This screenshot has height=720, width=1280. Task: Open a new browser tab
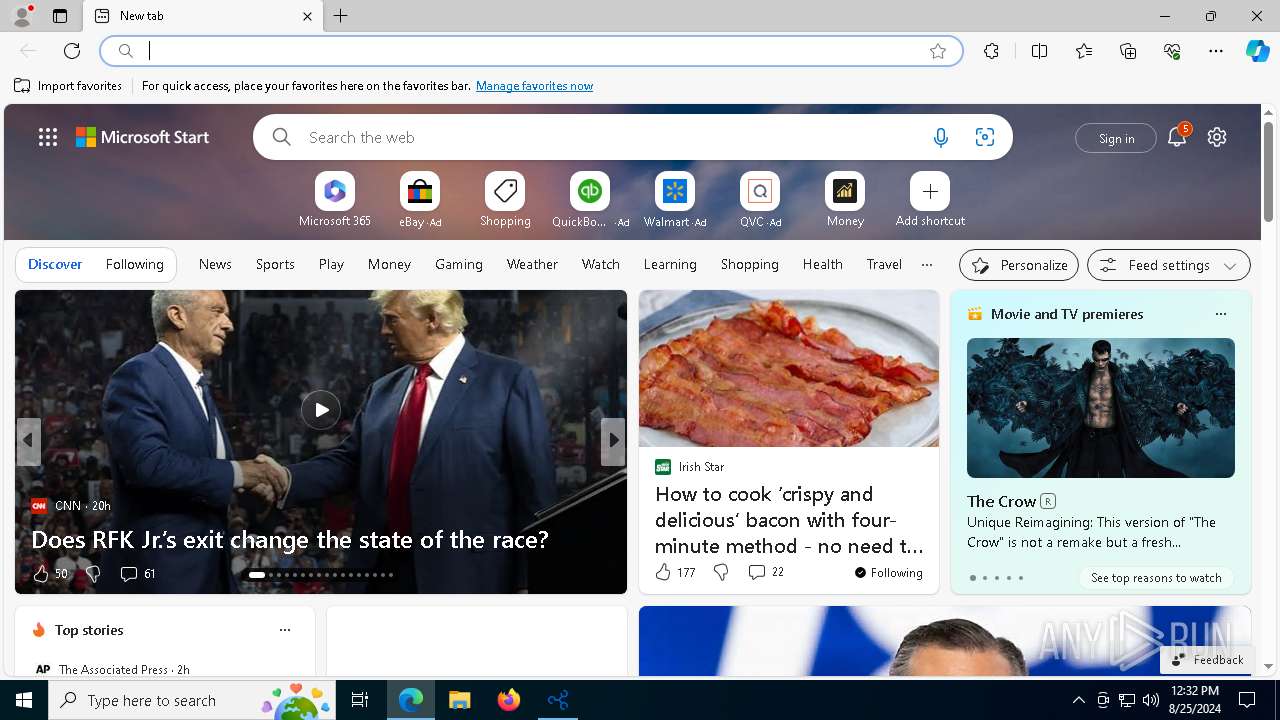pyautogui.click(x=341, y=16)
